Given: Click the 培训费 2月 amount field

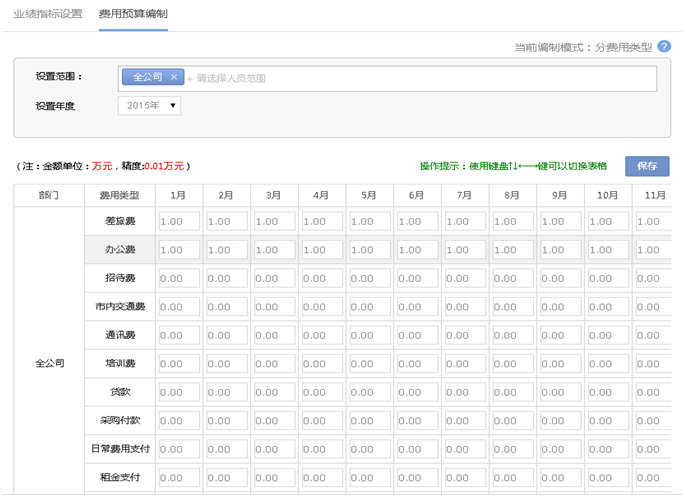Looking at the screenshot, I should point(227,363).
